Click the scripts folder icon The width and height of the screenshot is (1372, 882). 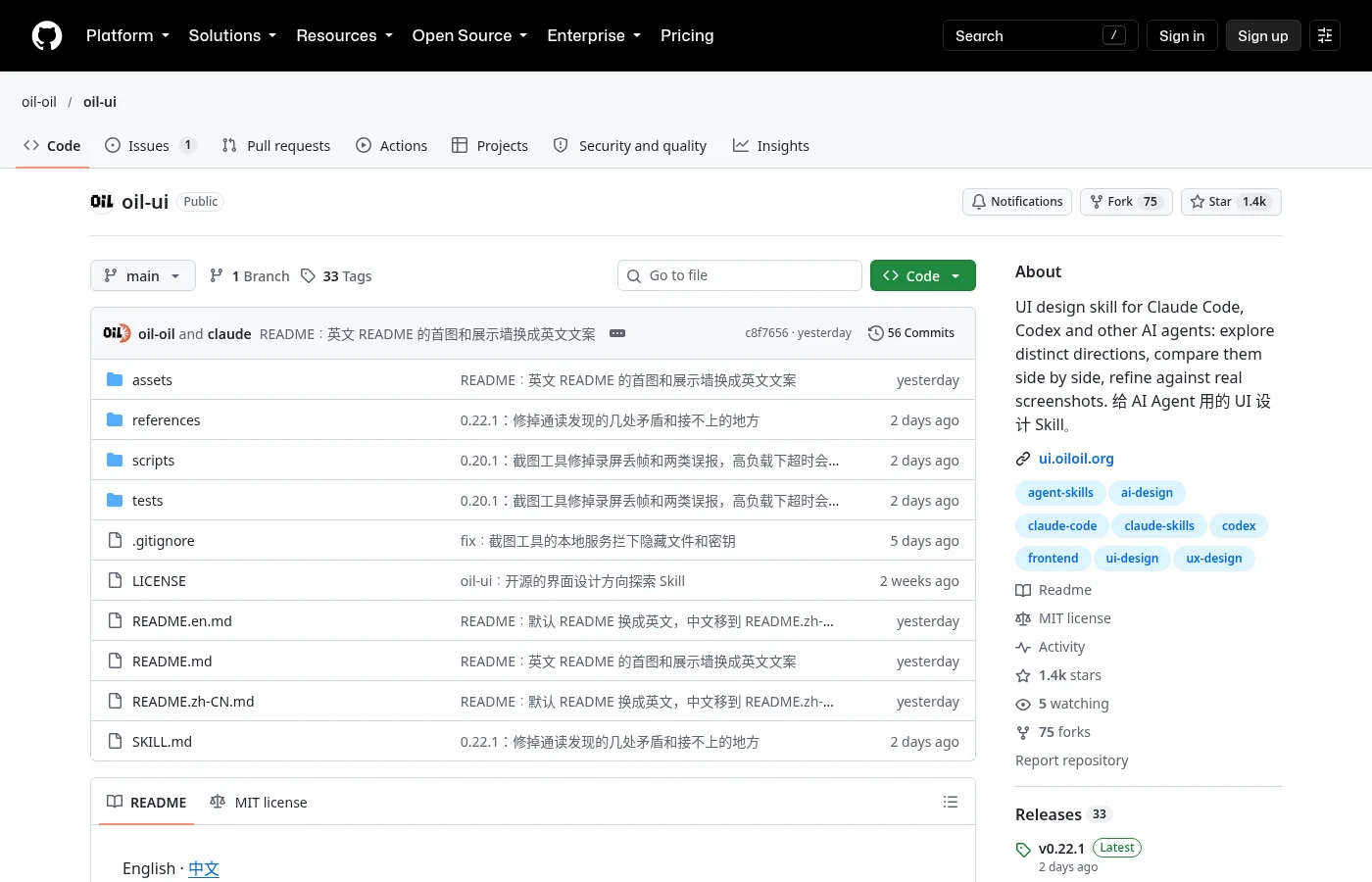point(115,460)
